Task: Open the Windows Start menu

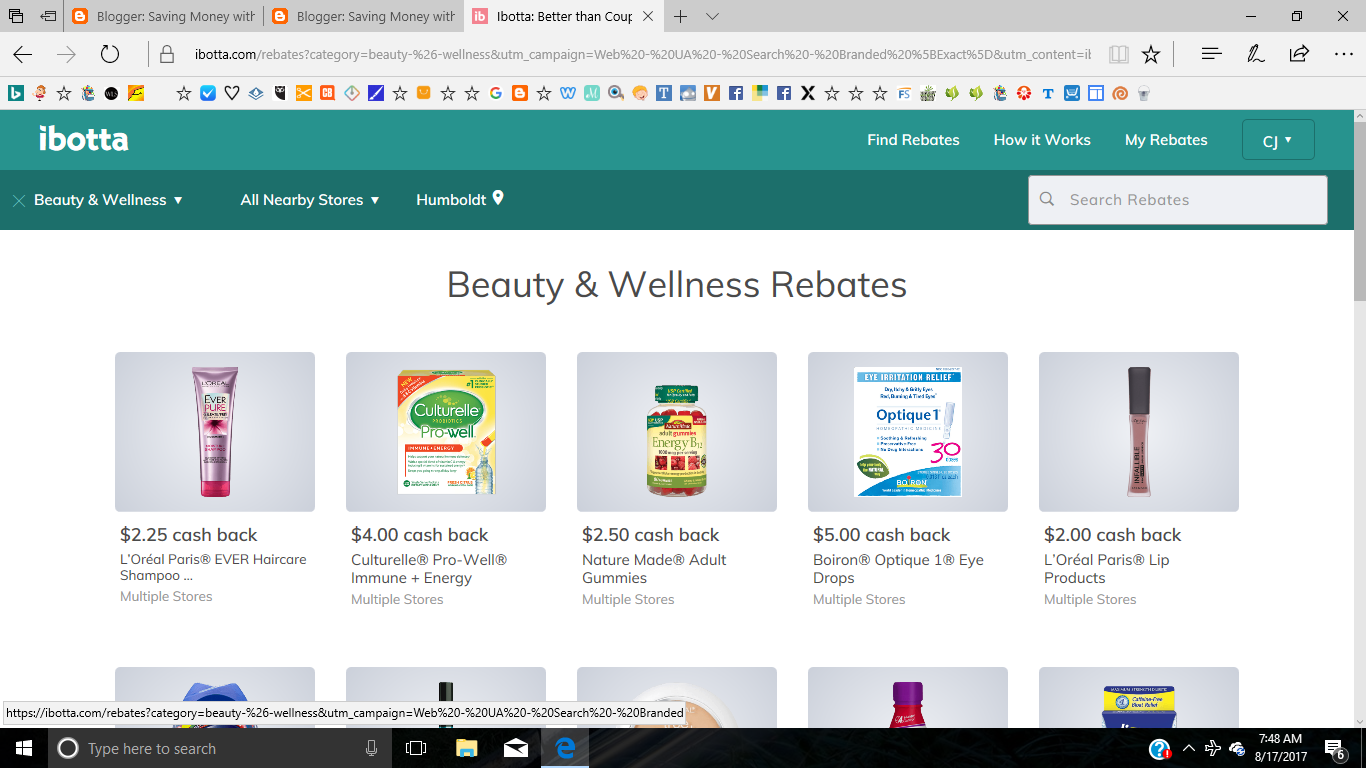Action: (23, 748)
